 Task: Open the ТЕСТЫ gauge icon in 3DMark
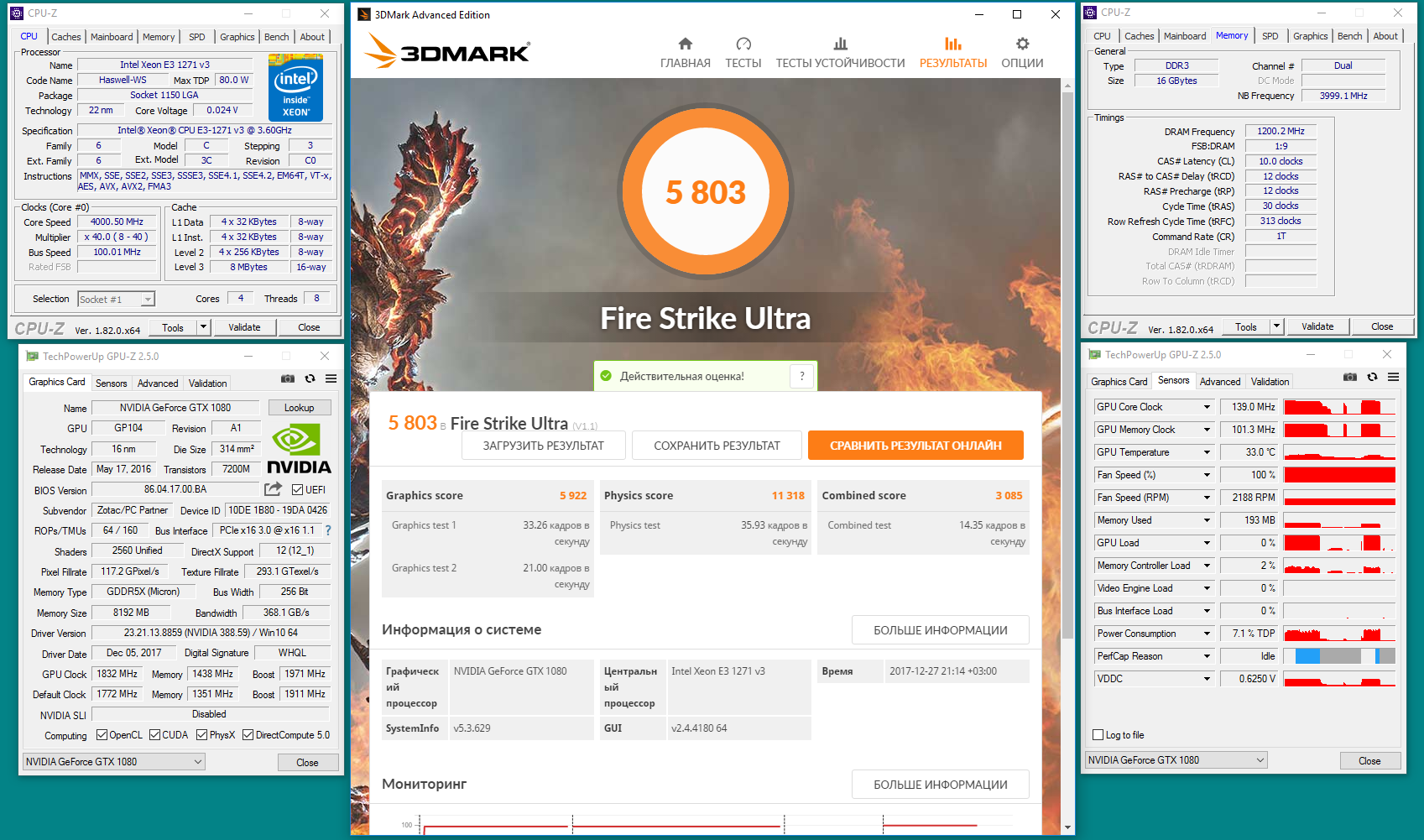pos(743,44)
